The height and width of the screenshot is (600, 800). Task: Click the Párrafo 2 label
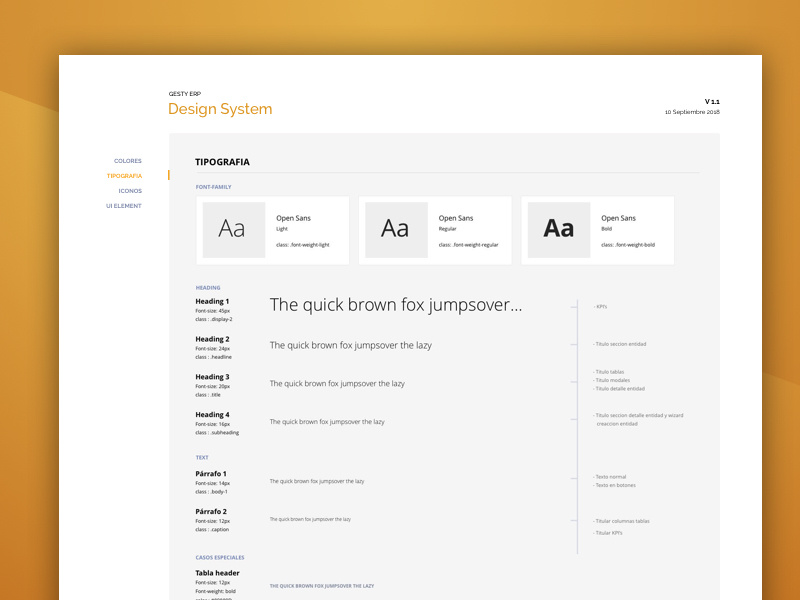211,511
